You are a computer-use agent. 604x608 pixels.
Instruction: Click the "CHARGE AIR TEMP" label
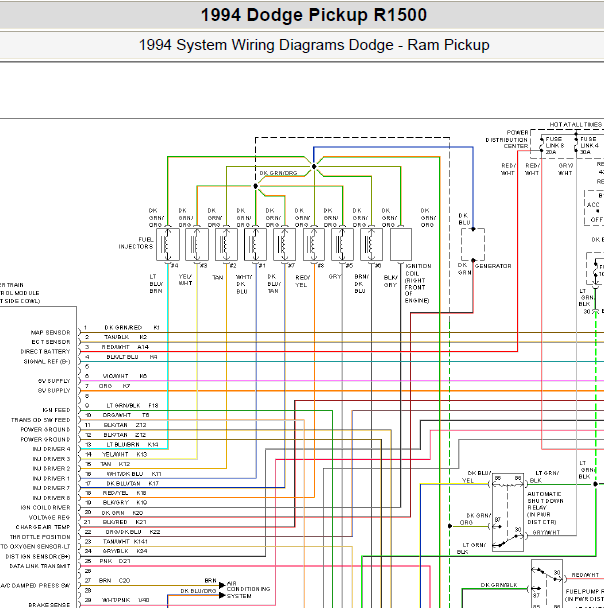tap(43, 527)
